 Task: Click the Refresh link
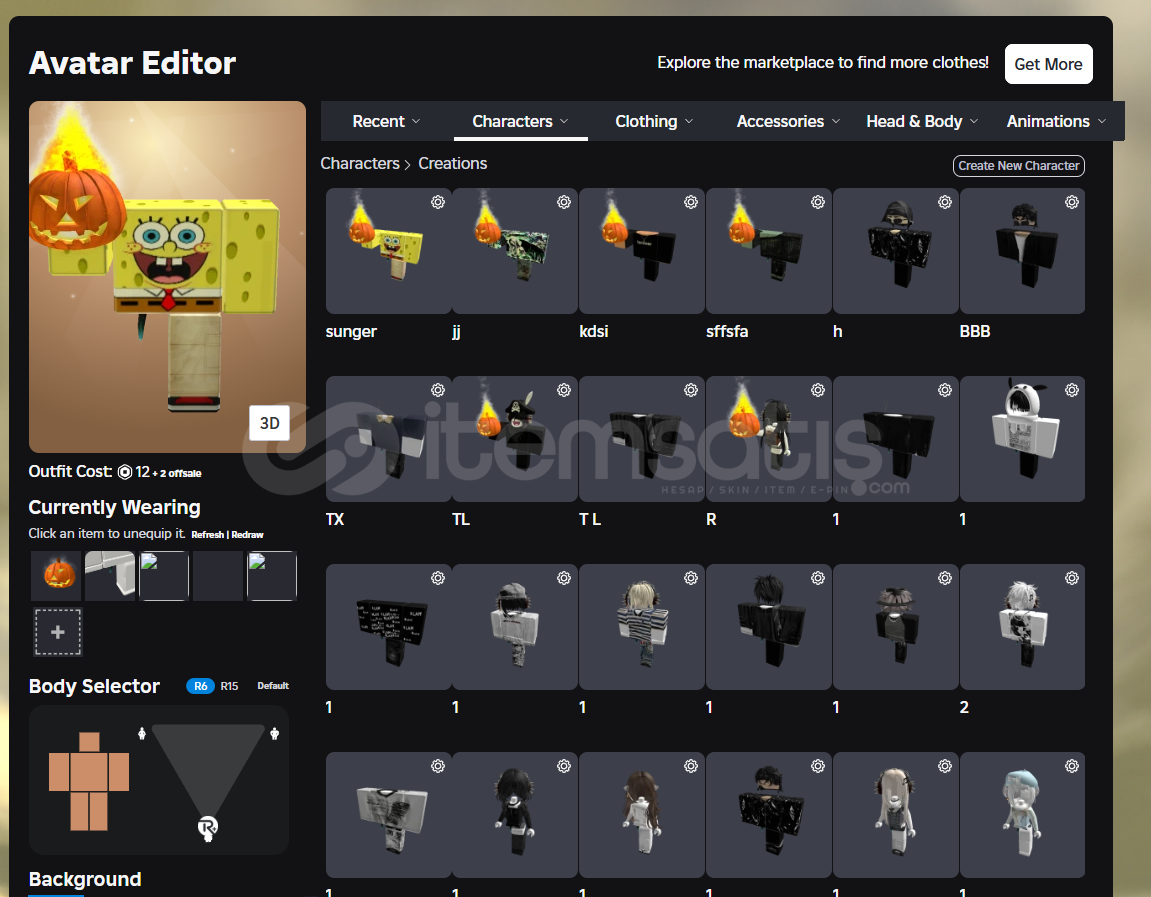click(x=208, y=534)
